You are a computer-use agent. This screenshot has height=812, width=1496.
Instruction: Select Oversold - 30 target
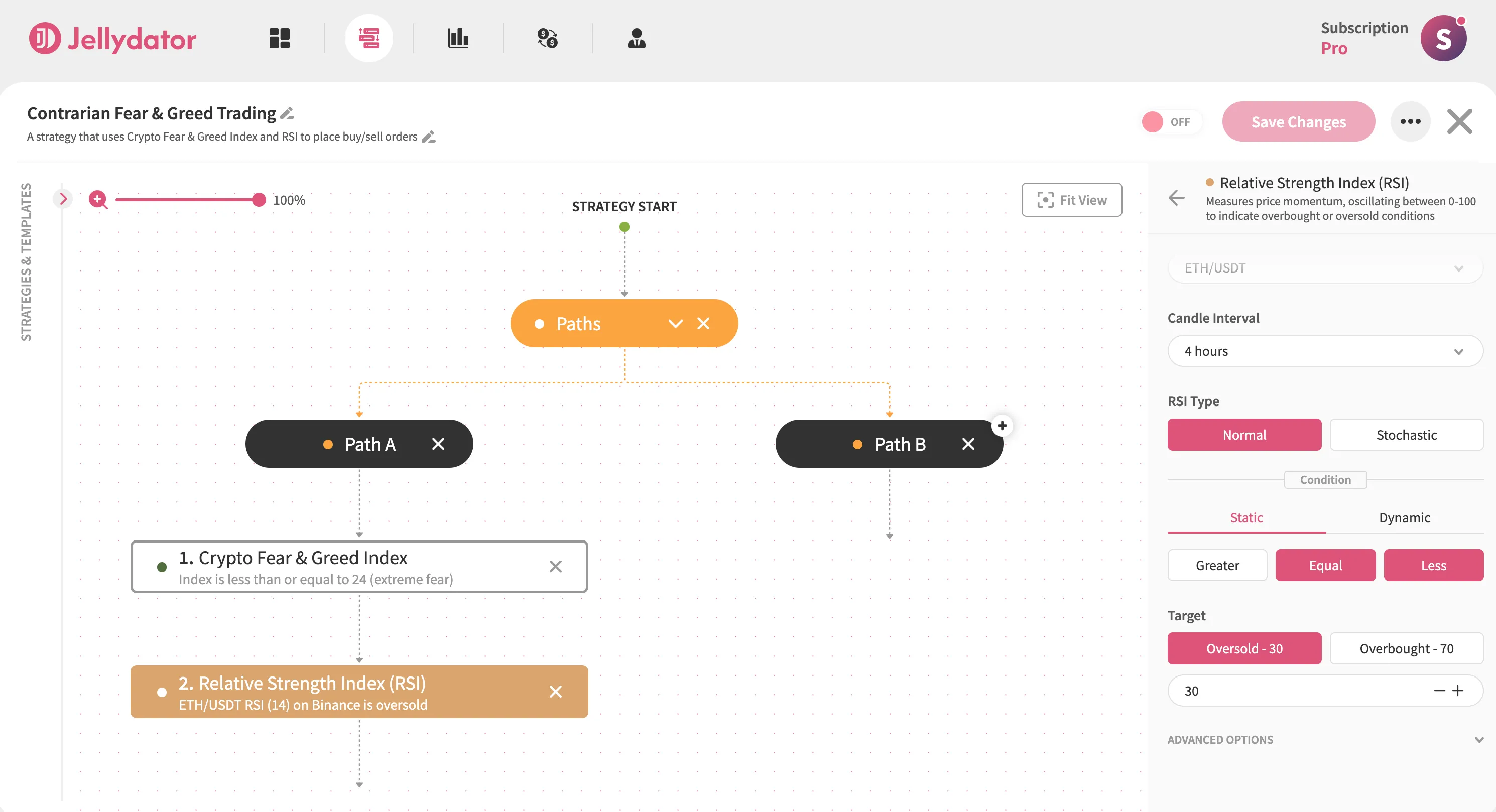[1244, 649]
